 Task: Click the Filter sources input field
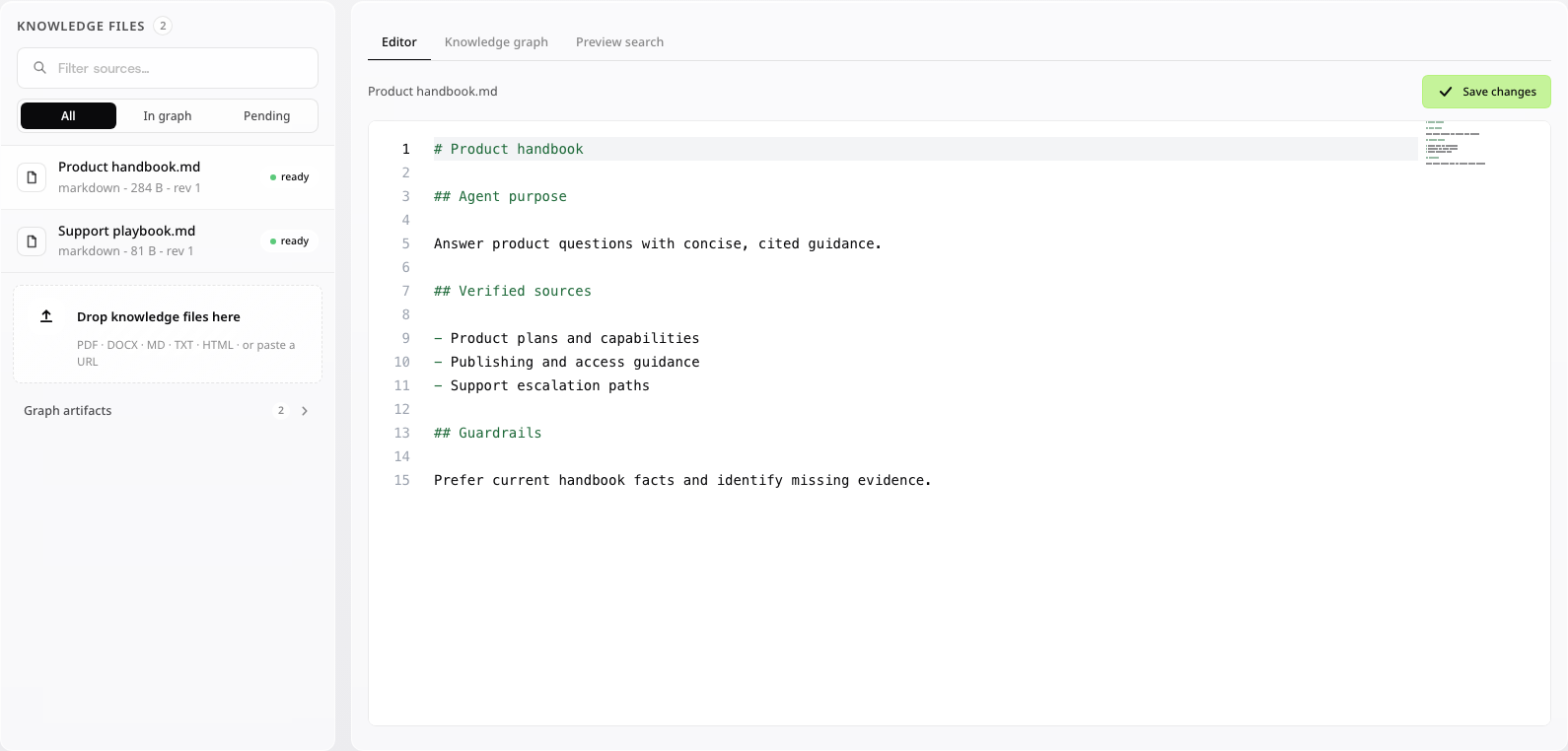[168, 68]
